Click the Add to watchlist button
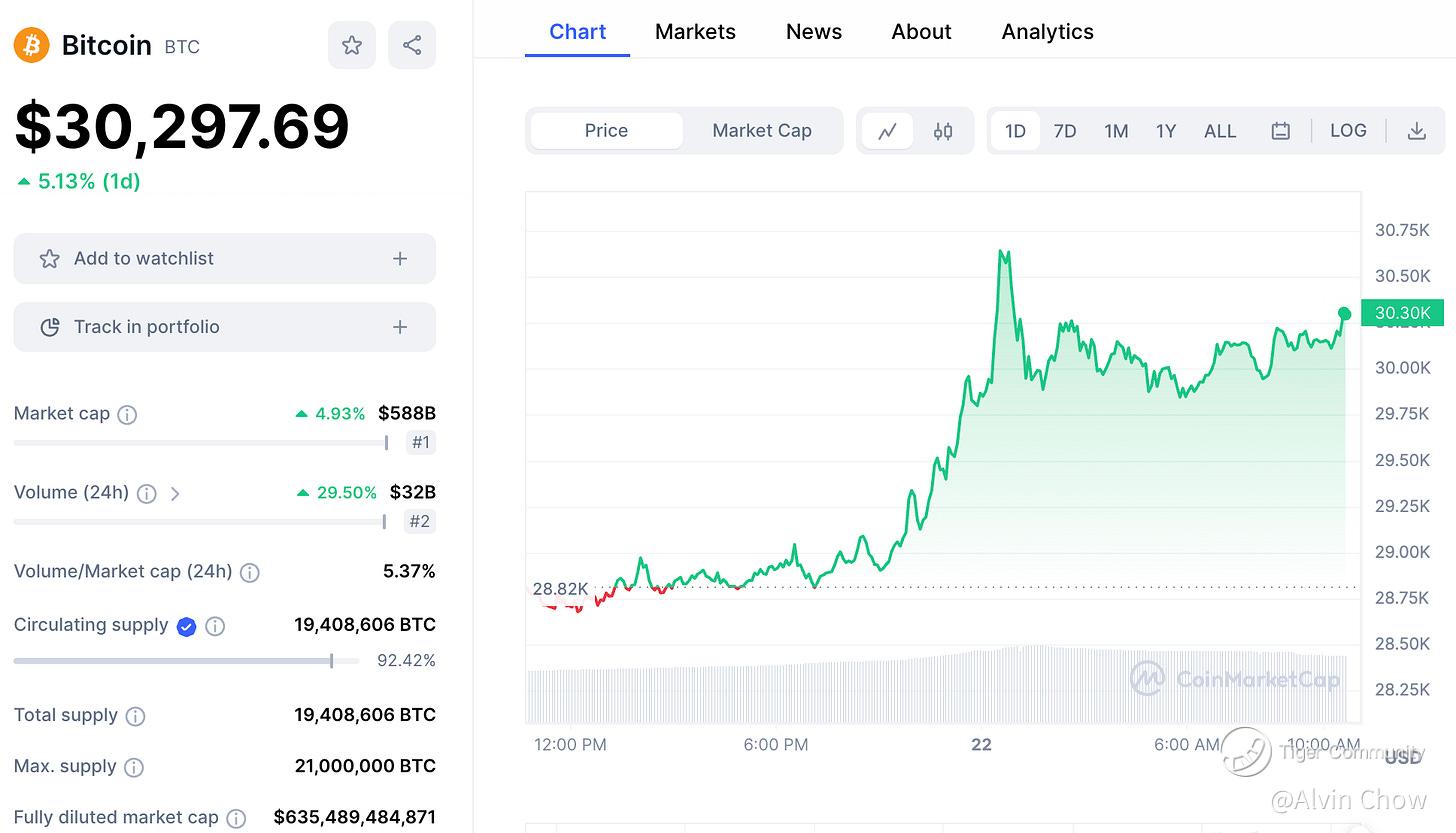 coord(225,259)
